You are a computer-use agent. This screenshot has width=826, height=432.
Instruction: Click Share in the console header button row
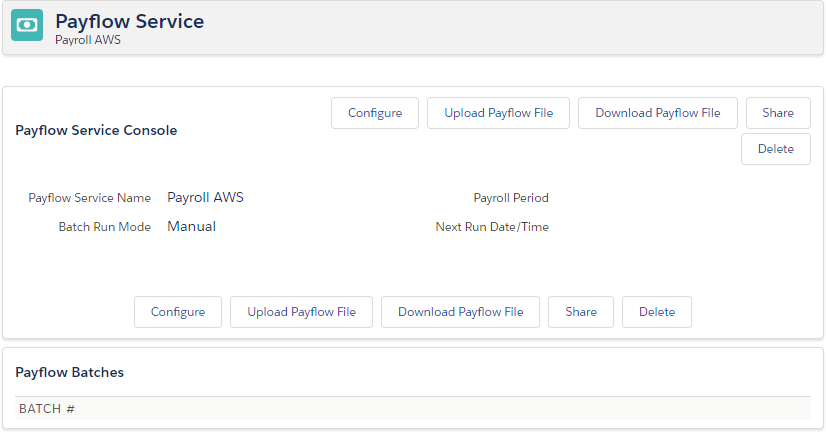pos(778,113)
